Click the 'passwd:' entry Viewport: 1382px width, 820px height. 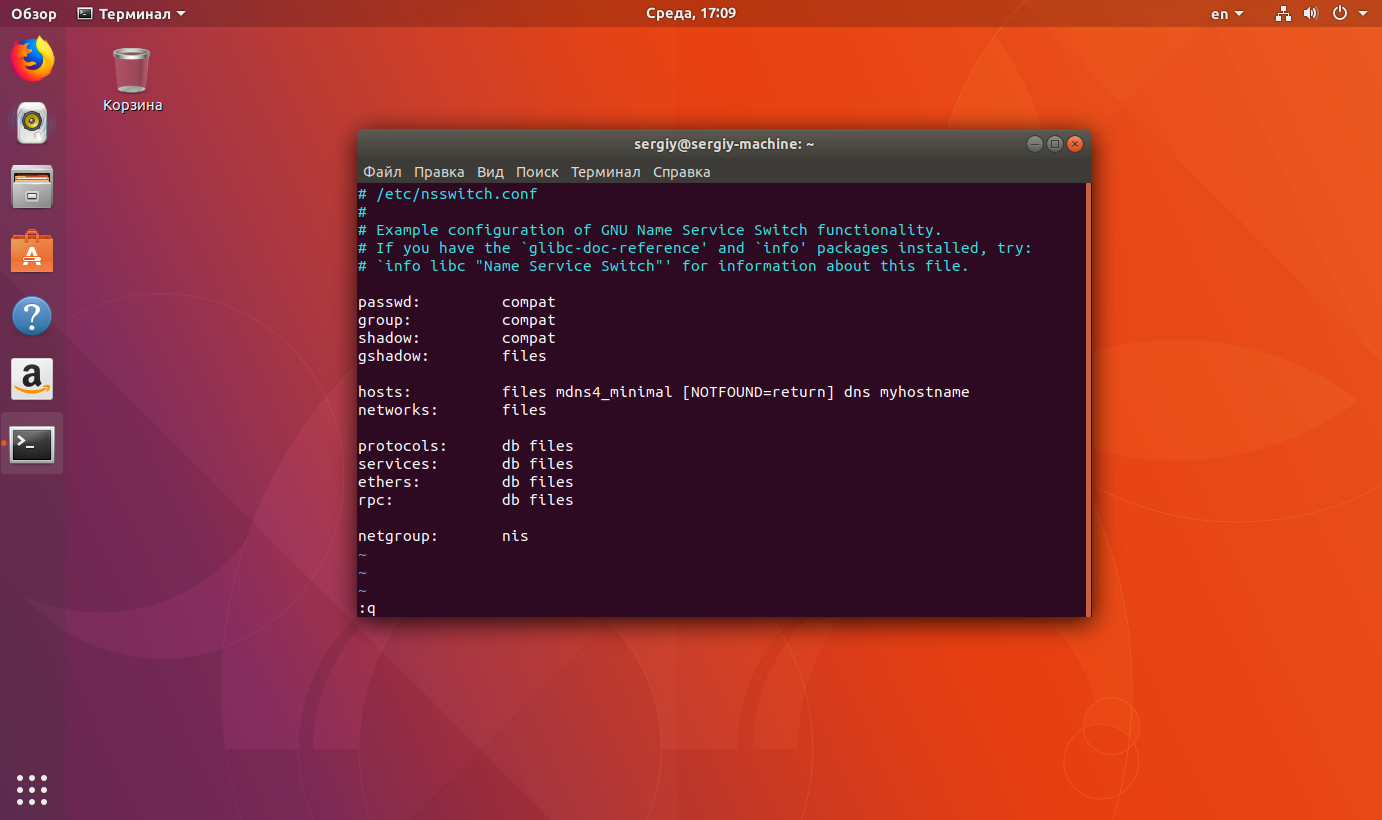coord(389,302)
